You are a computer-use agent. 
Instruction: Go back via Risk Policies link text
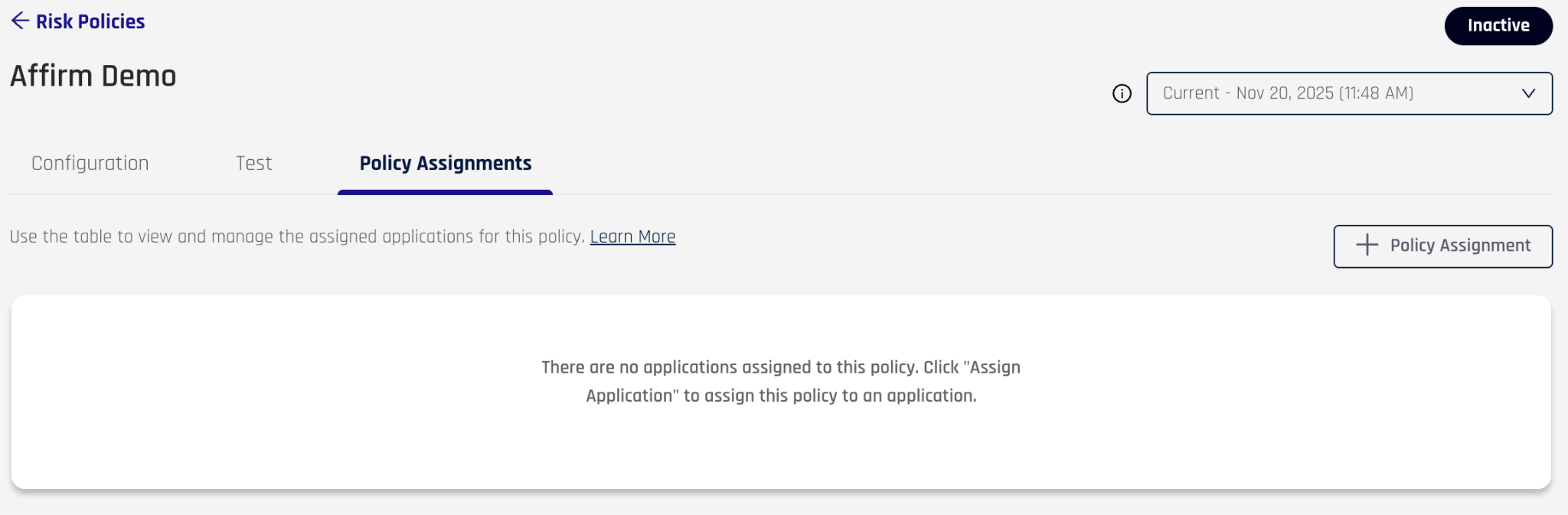[90, 21]
